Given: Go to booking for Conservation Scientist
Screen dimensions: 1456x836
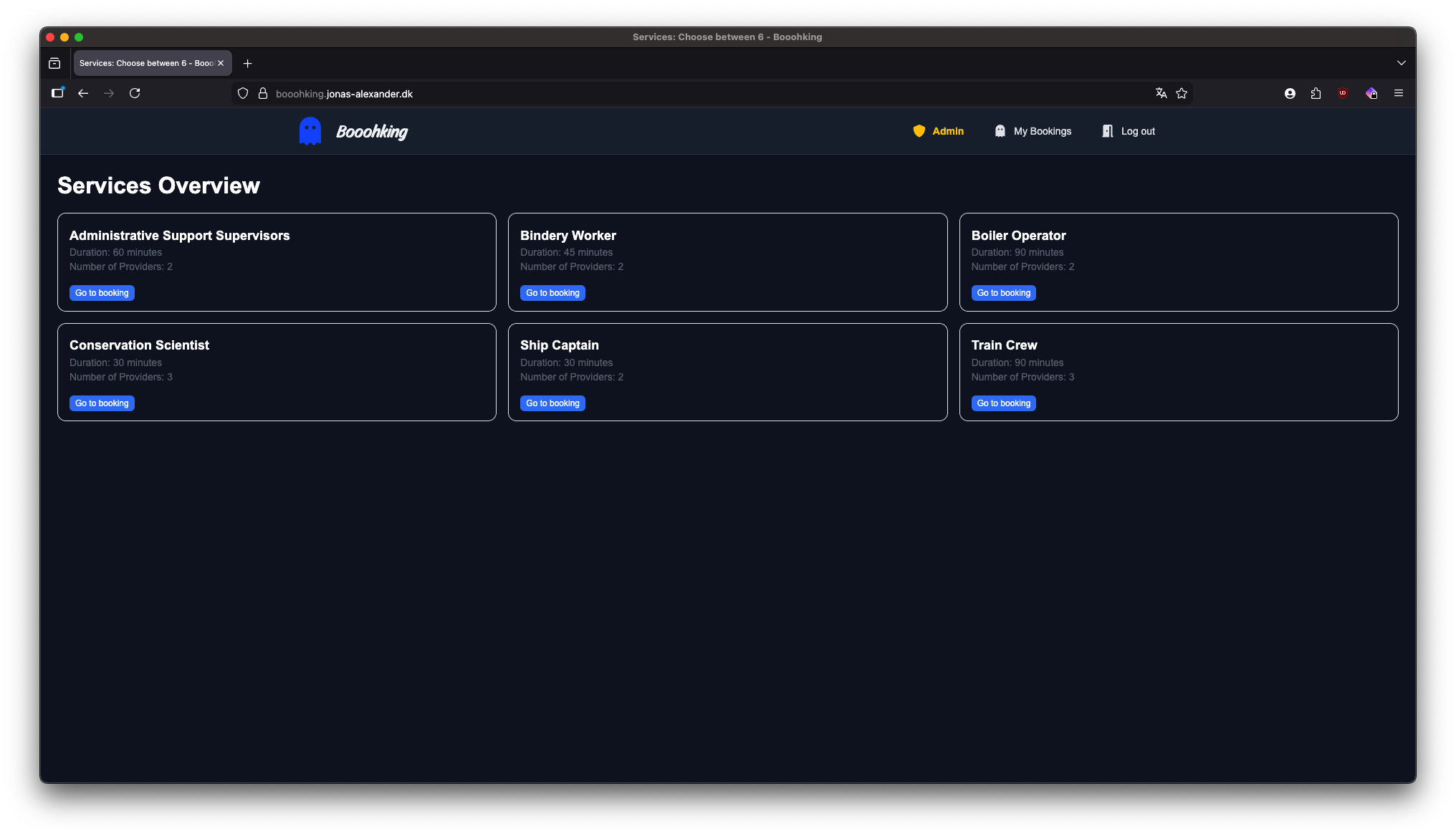Looking at the screenshot, I should [102, 403].
